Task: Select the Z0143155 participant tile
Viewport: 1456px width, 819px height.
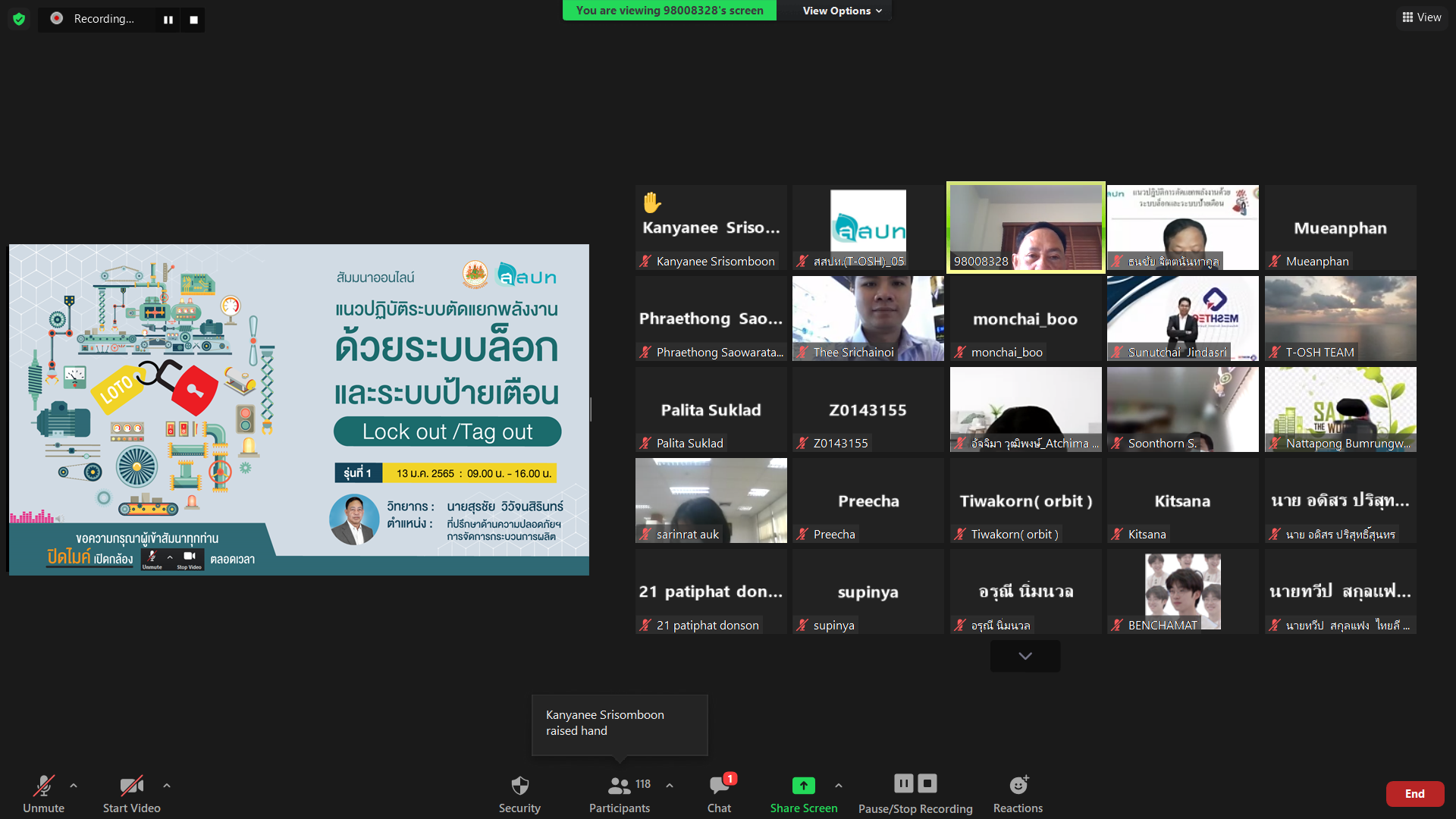Action: [x=868, y=409]
